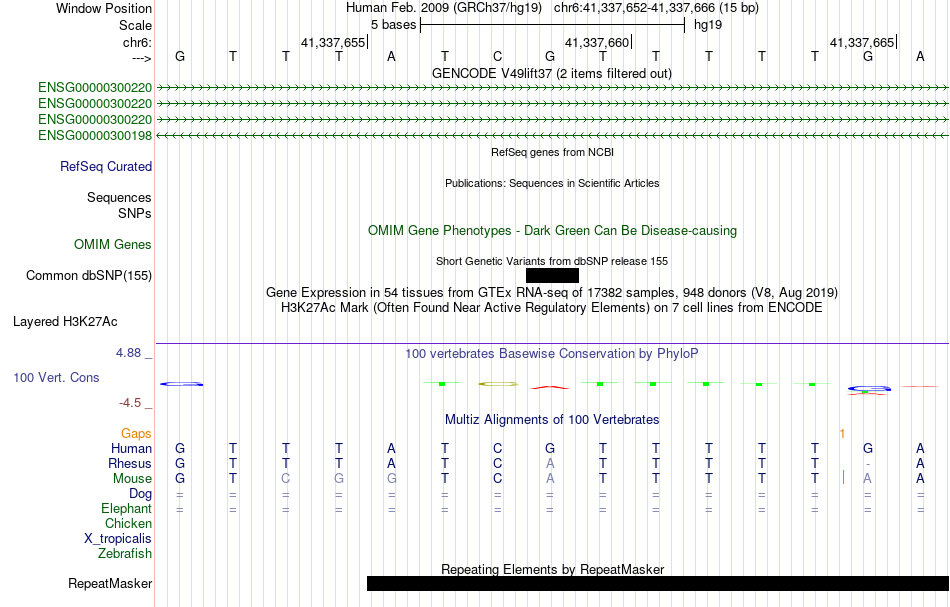
Task: Click the 41,337,655 ruler position label
Action: click(x=333, y=42)
